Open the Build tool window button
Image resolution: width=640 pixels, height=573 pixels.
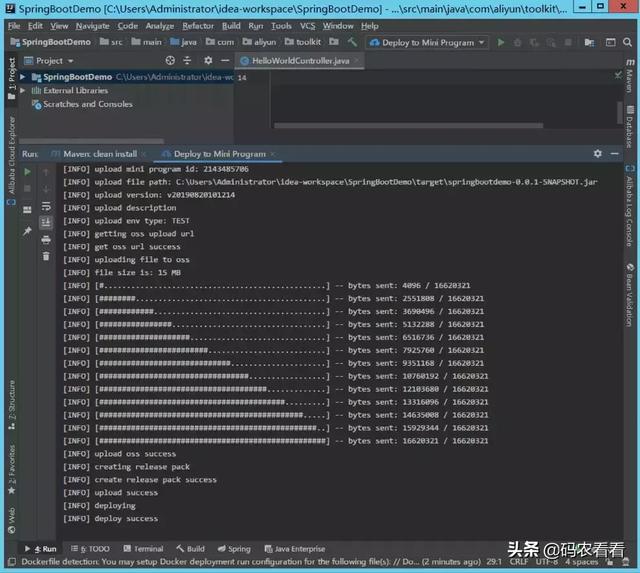(x=191, y=549)
